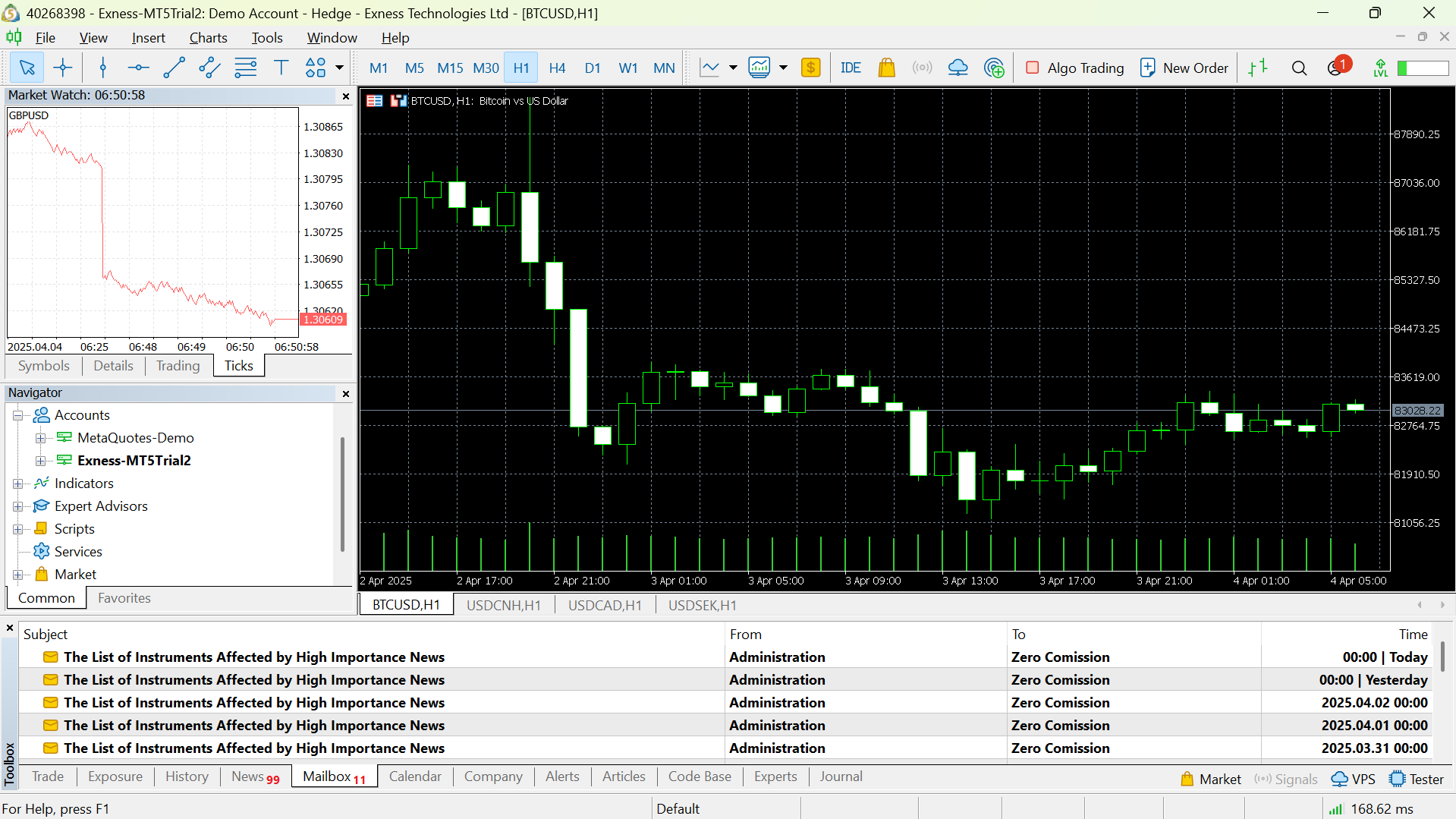
Task: Switch chart to M15 timeframe
Action: click(450, 68)
